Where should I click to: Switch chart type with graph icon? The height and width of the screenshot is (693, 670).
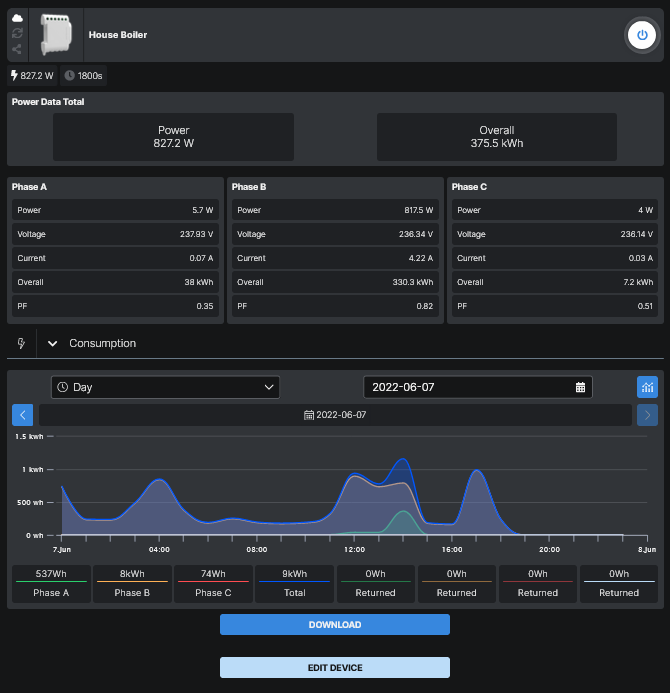[x=647, y=387]
